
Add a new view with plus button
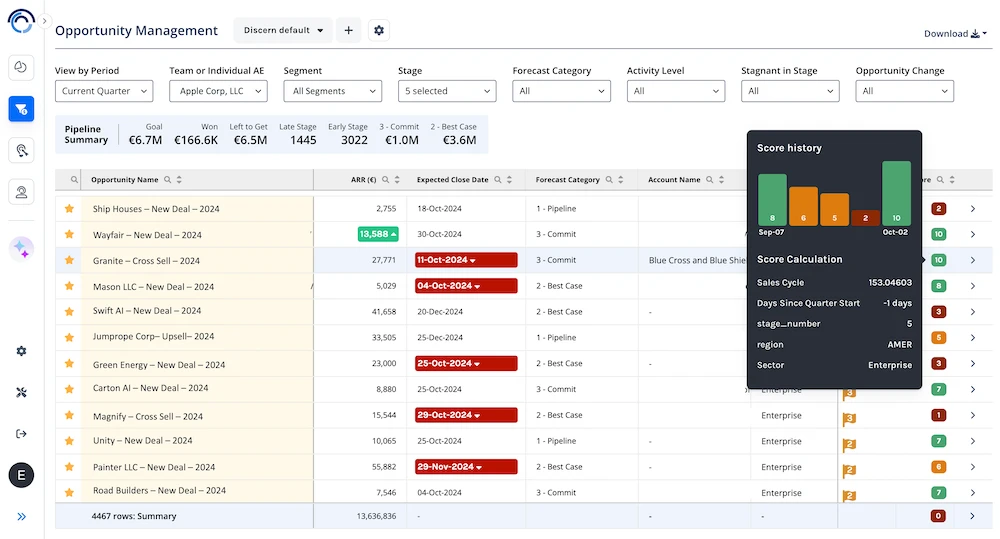coord(348,30)
